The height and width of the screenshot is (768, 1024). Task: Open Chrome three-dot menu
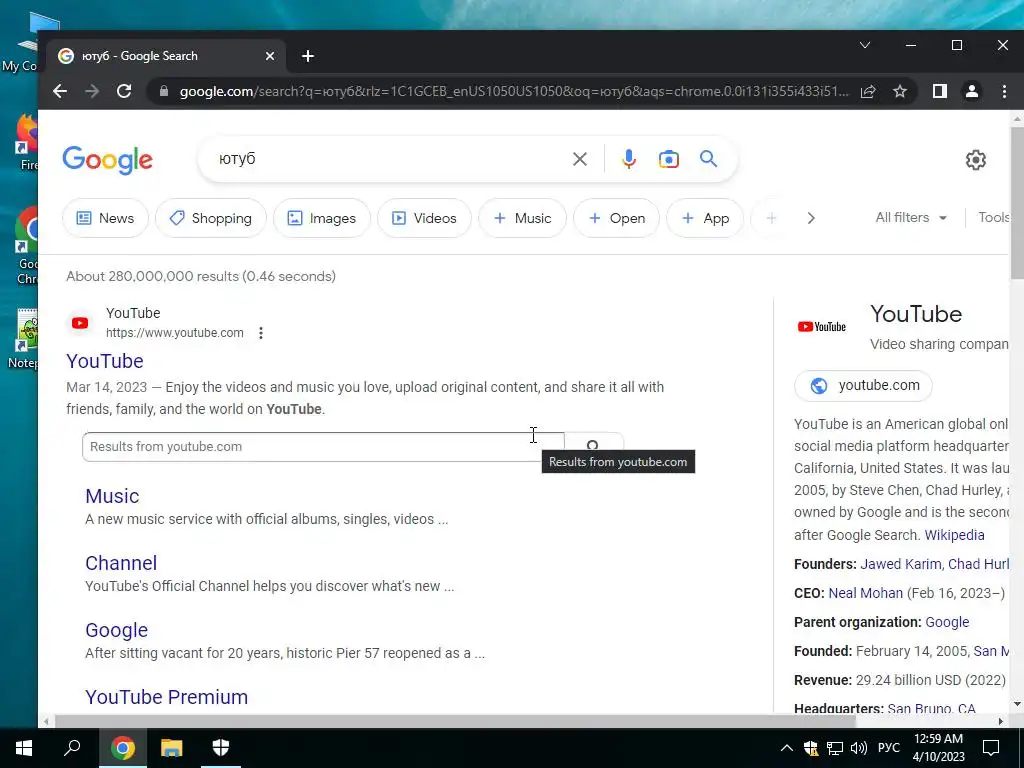tap(1004, 91)
